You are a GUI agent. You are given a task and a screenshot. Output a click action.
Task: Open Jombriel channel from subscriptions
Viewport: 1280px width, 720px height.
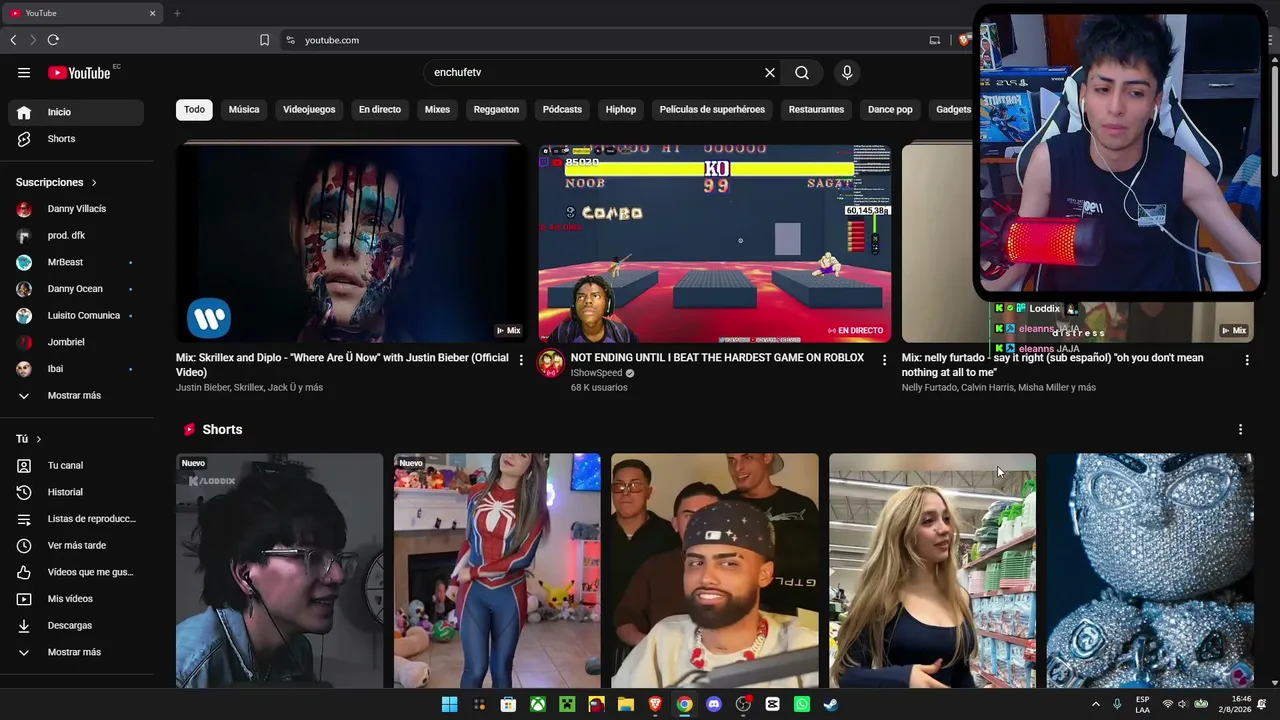76,342
